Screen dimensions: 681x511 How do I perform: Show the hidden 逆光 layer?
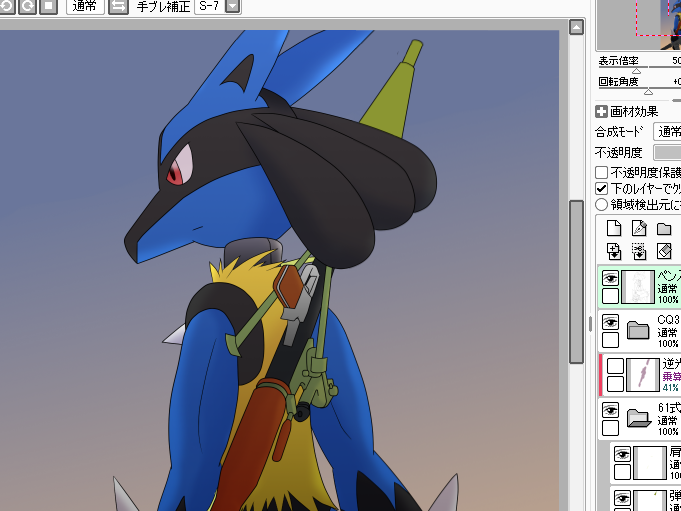(x=615, y=366)
